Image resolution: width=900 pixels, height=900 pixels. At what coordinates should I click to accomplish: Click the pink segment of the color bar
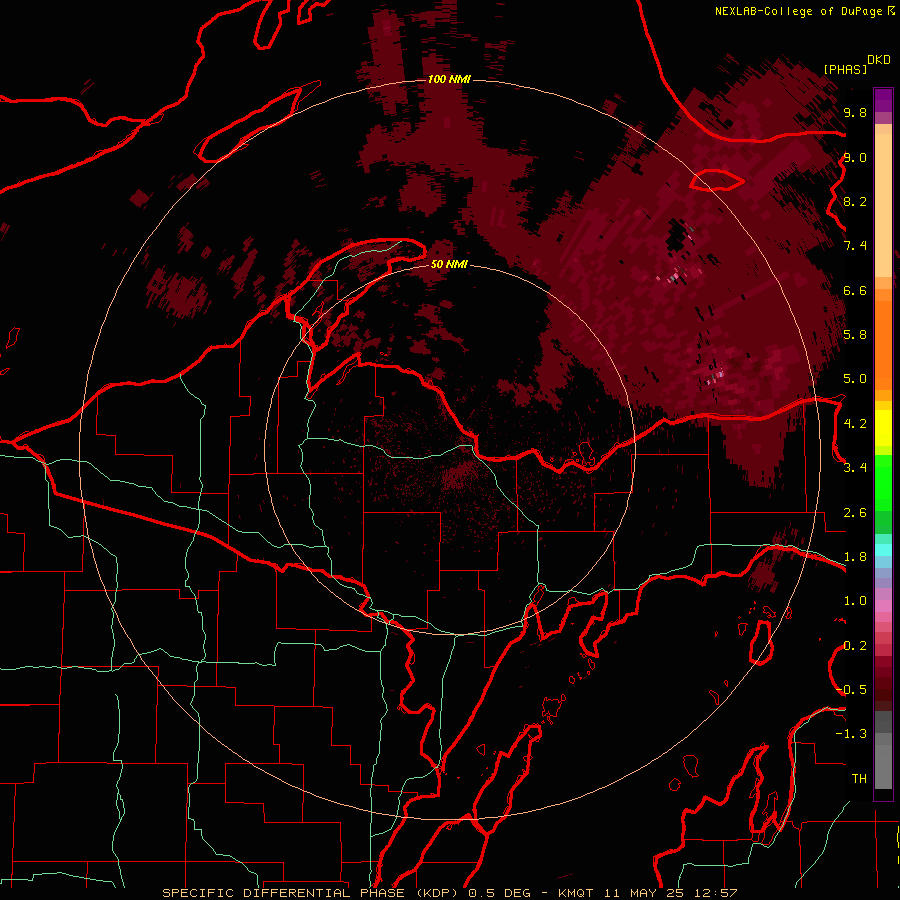click(x=883, y=606)
